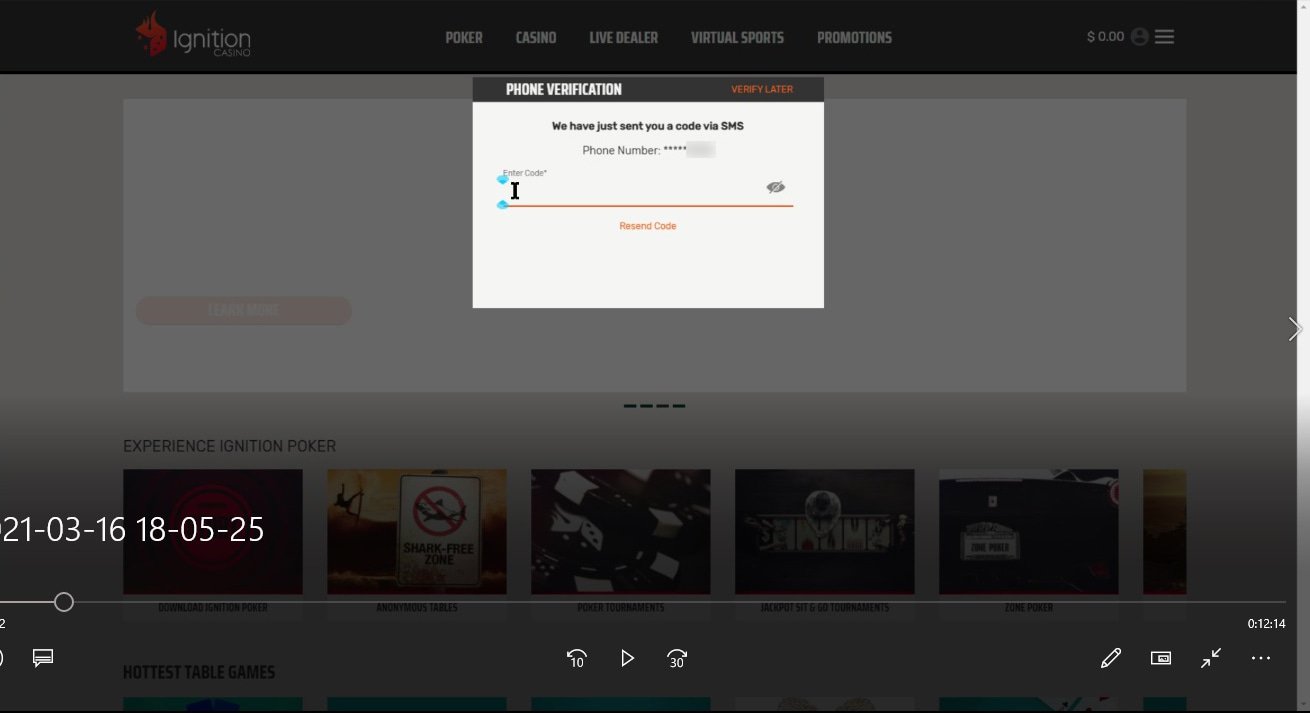Click the Resend Code link
Image resolution: width=1310 pixels, height=713 pixels.
(x=648, y=226)
